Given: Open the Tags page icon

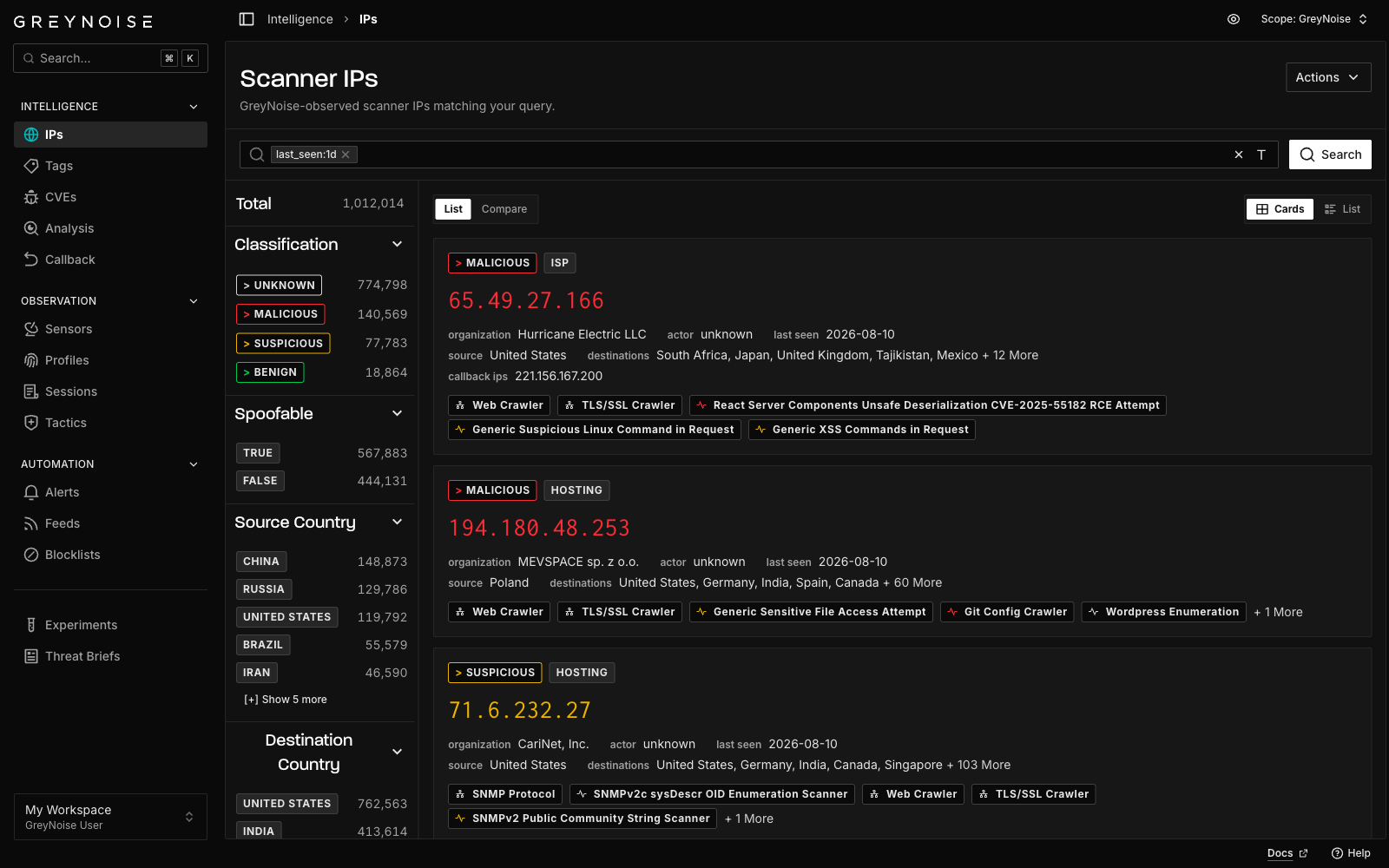Looking at the screenshot, I should (x=31, y=166).
